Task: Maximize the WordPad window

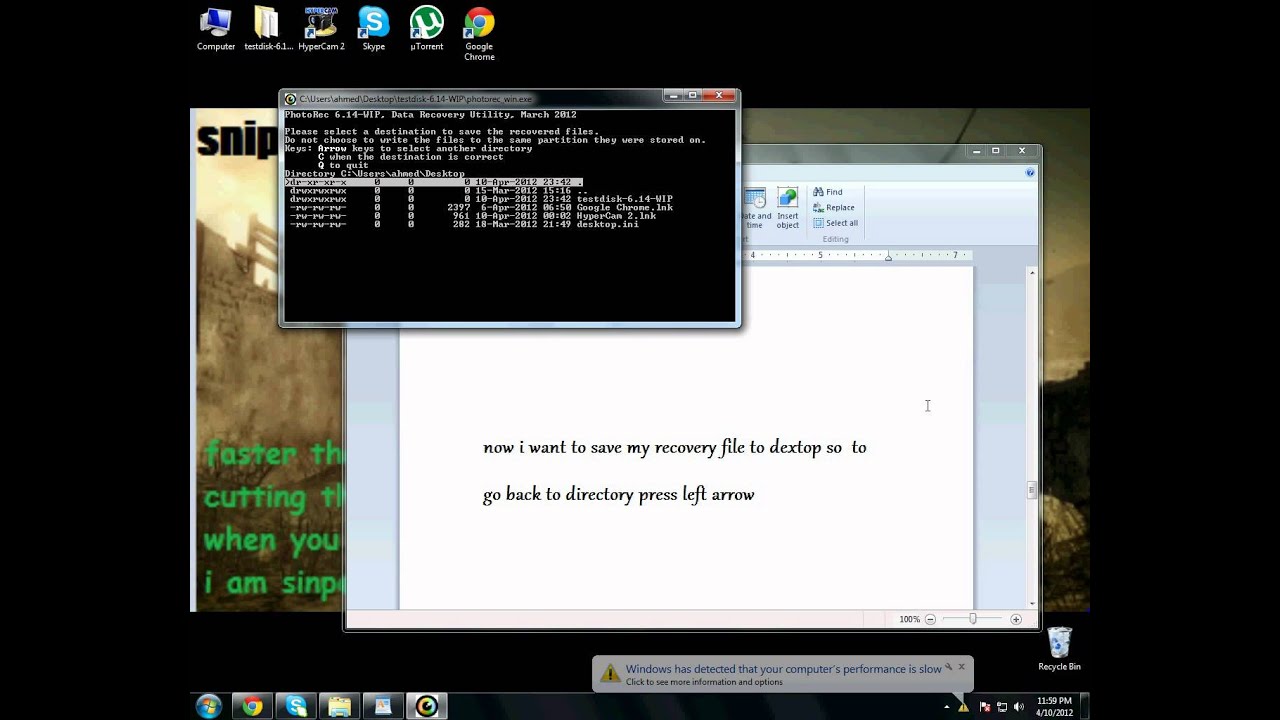Action: coord(995,151)
